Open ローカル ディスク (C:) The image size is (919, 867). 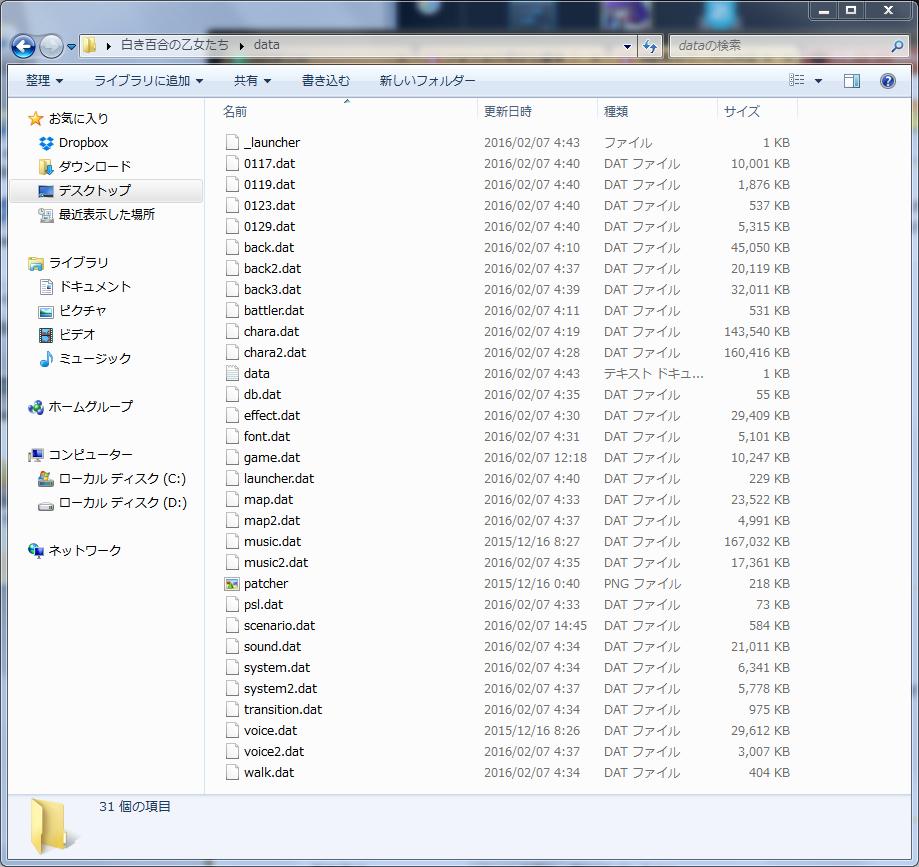[112, 479]
